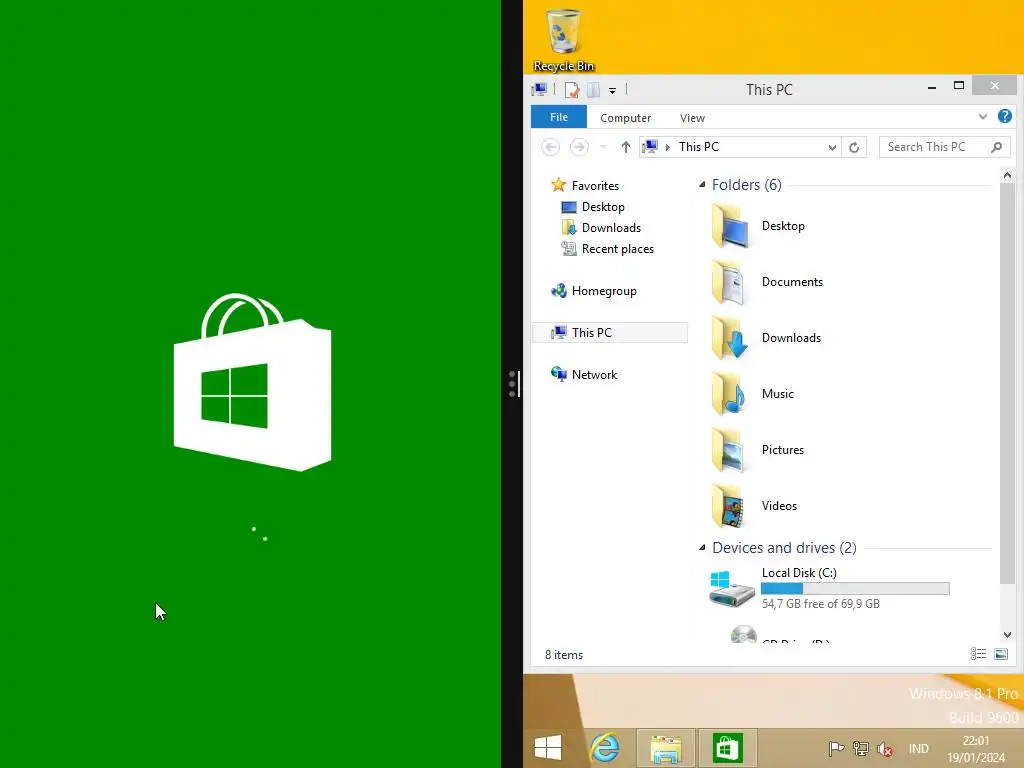Click the '8 items' status text
The width and height of the screenshot is (1024, 768).
564,654
